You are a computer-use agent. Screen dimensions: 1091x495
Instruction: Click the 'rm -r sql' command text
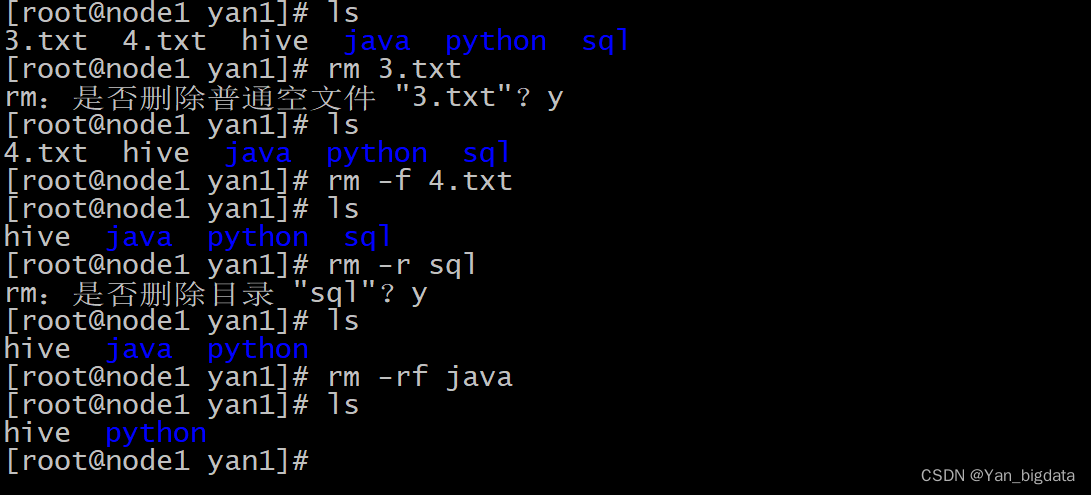click(402, 265)
